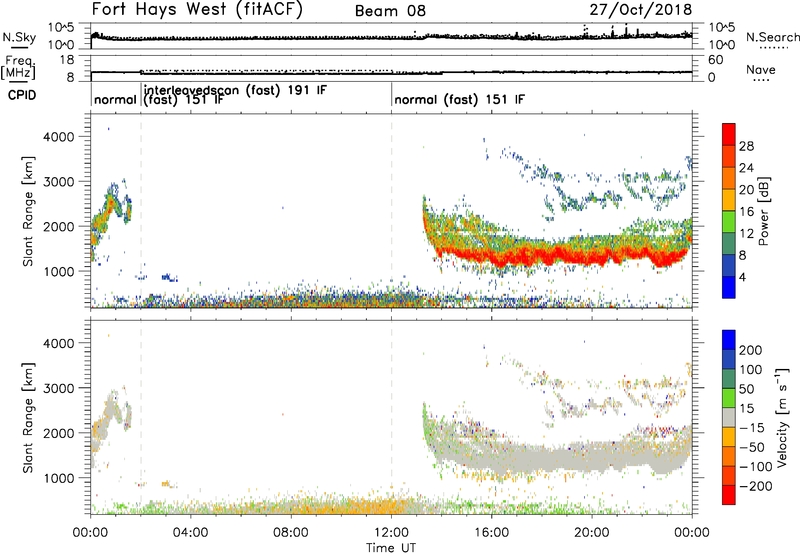
Task: Click the 'Nave' legend label
Action: pyautogui.click(x=761, y=70)
